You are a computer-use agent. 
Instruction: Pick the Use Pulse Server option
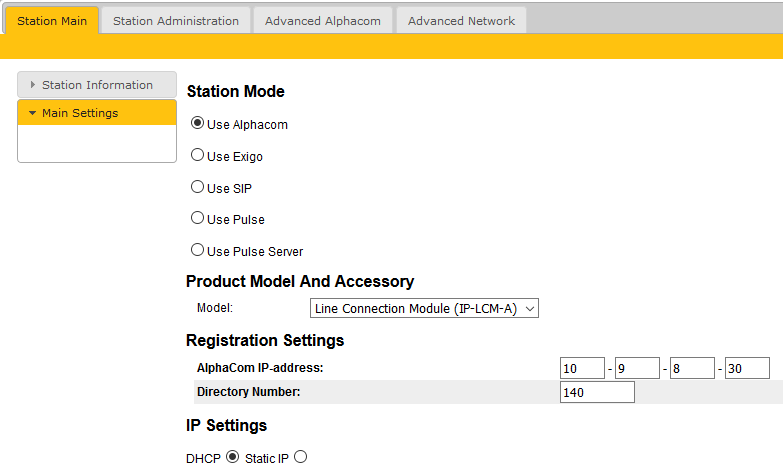click(x=198, y=250)
